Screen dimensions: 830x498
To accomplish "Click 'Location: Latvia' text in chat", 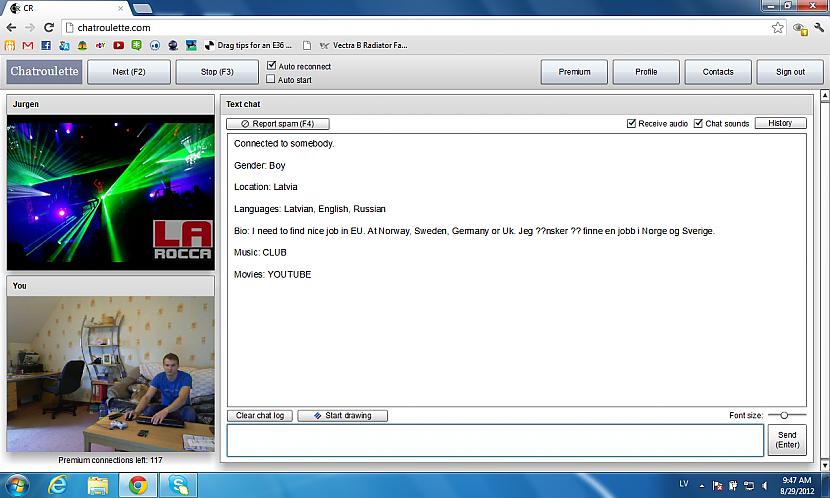I will click(266, 187).
